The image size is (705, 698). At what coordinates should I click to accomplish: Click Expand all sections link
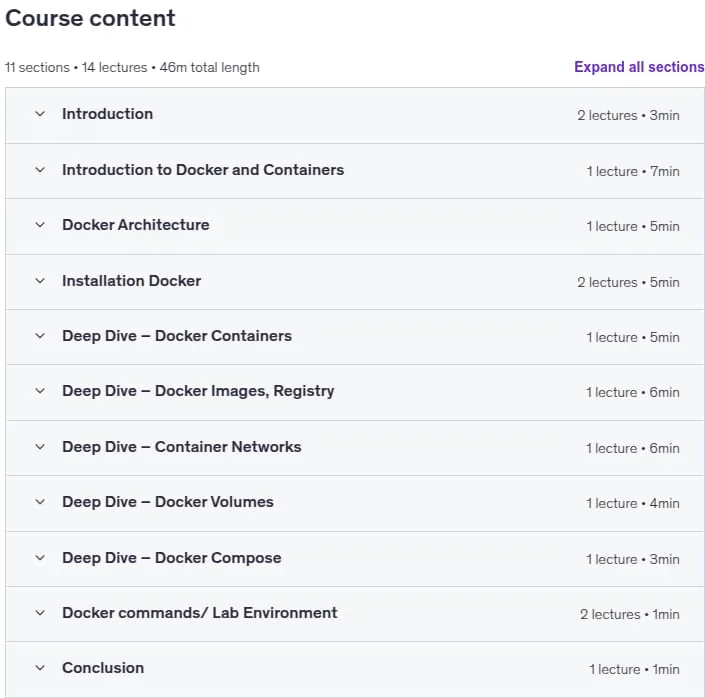[x=639, y=67]
